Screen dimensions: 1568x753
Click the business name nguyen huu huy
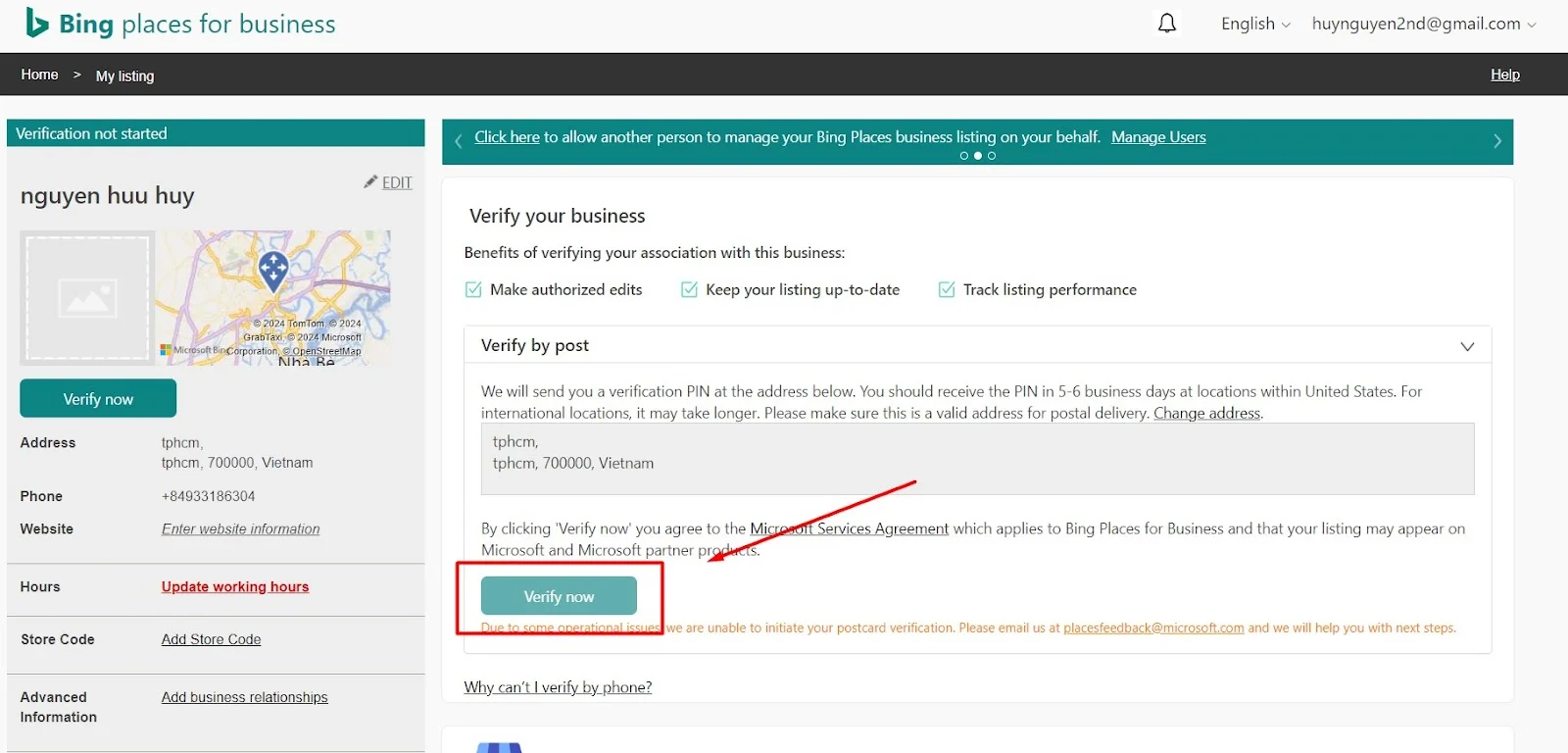tap(108, 195)
